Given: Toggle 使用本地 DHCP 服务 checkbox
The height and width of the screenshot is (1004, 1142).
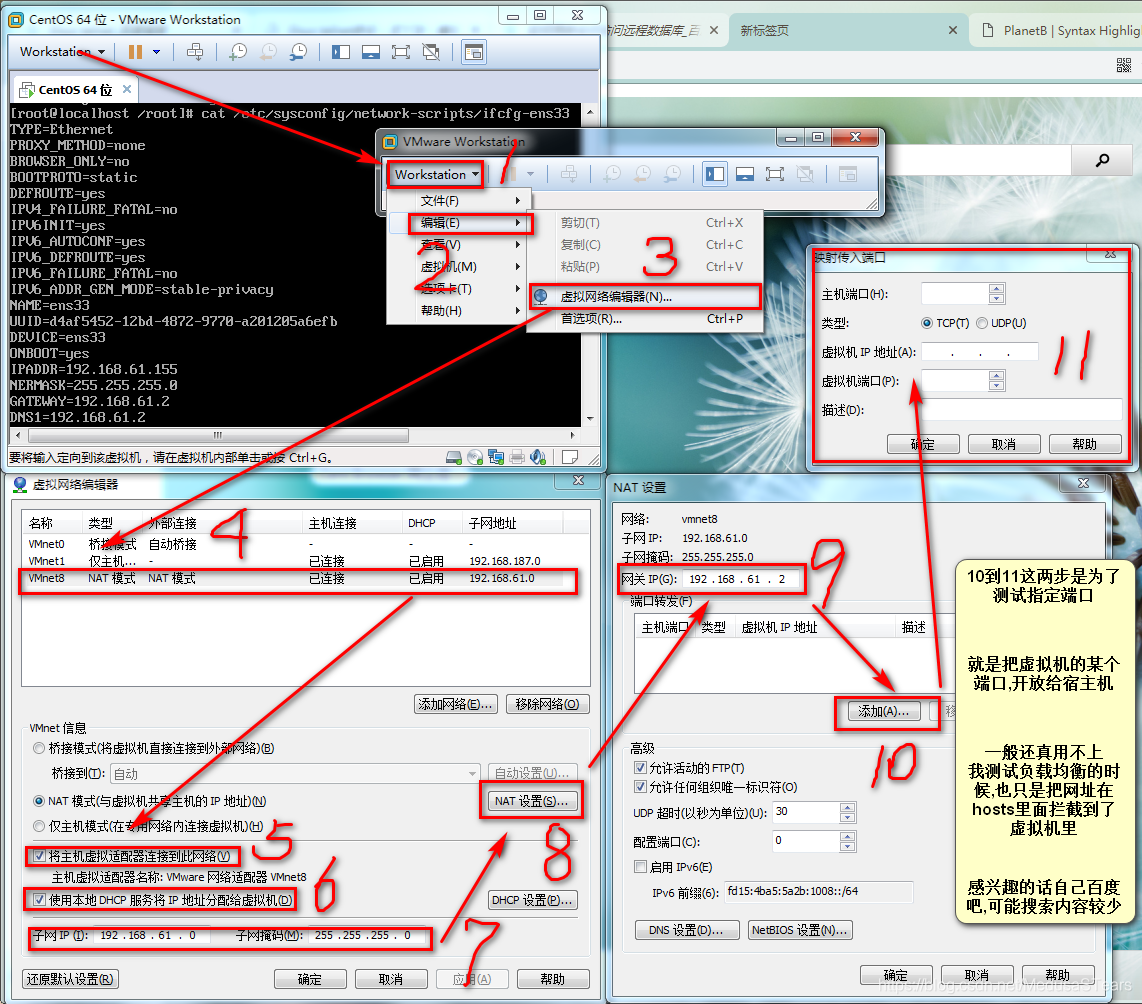Looking at the screenshot, I should tap(39, 900).
